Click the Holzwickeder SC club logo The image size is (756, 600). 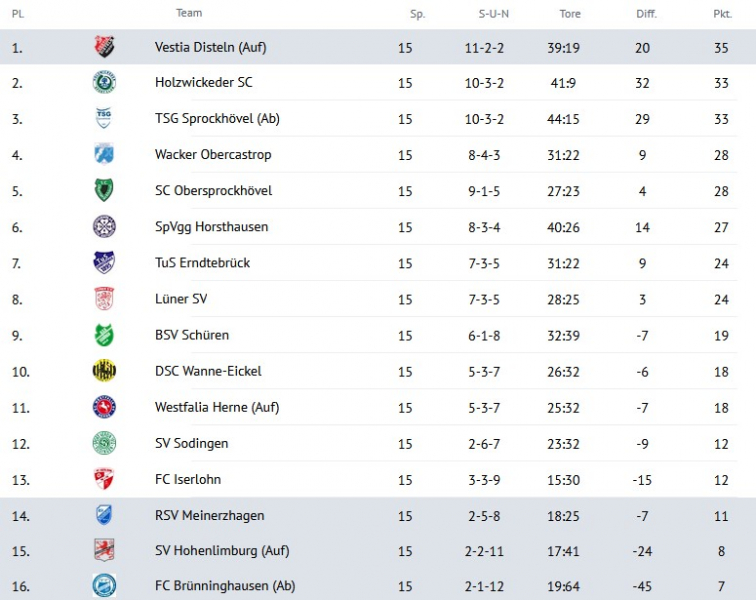coord(104,83)
